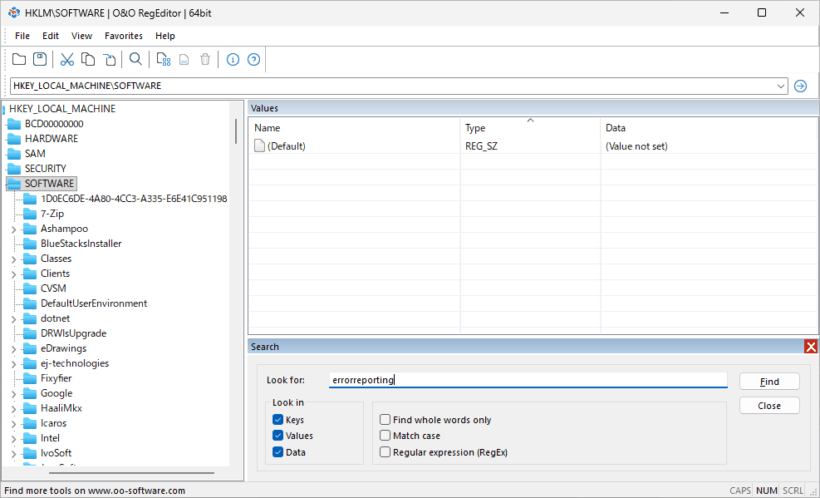The image size is (820, 498).
Task: Click the SECURITY folder icon
Action: point(14,168)
